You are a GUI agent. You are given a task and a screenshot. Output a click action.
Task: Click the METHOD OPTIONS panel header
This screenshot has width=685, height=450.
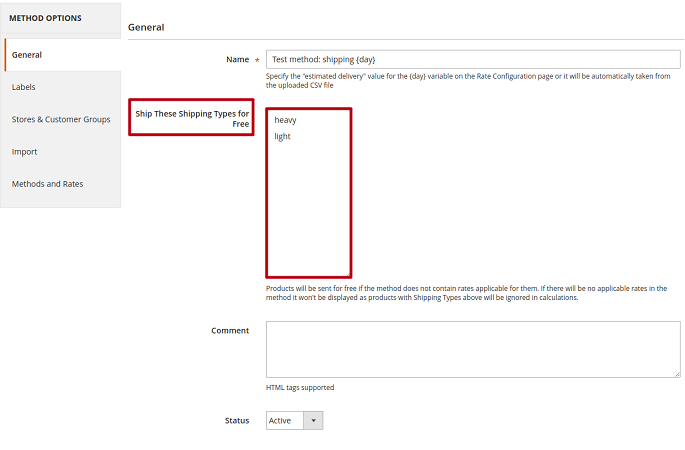click(46, 18)
